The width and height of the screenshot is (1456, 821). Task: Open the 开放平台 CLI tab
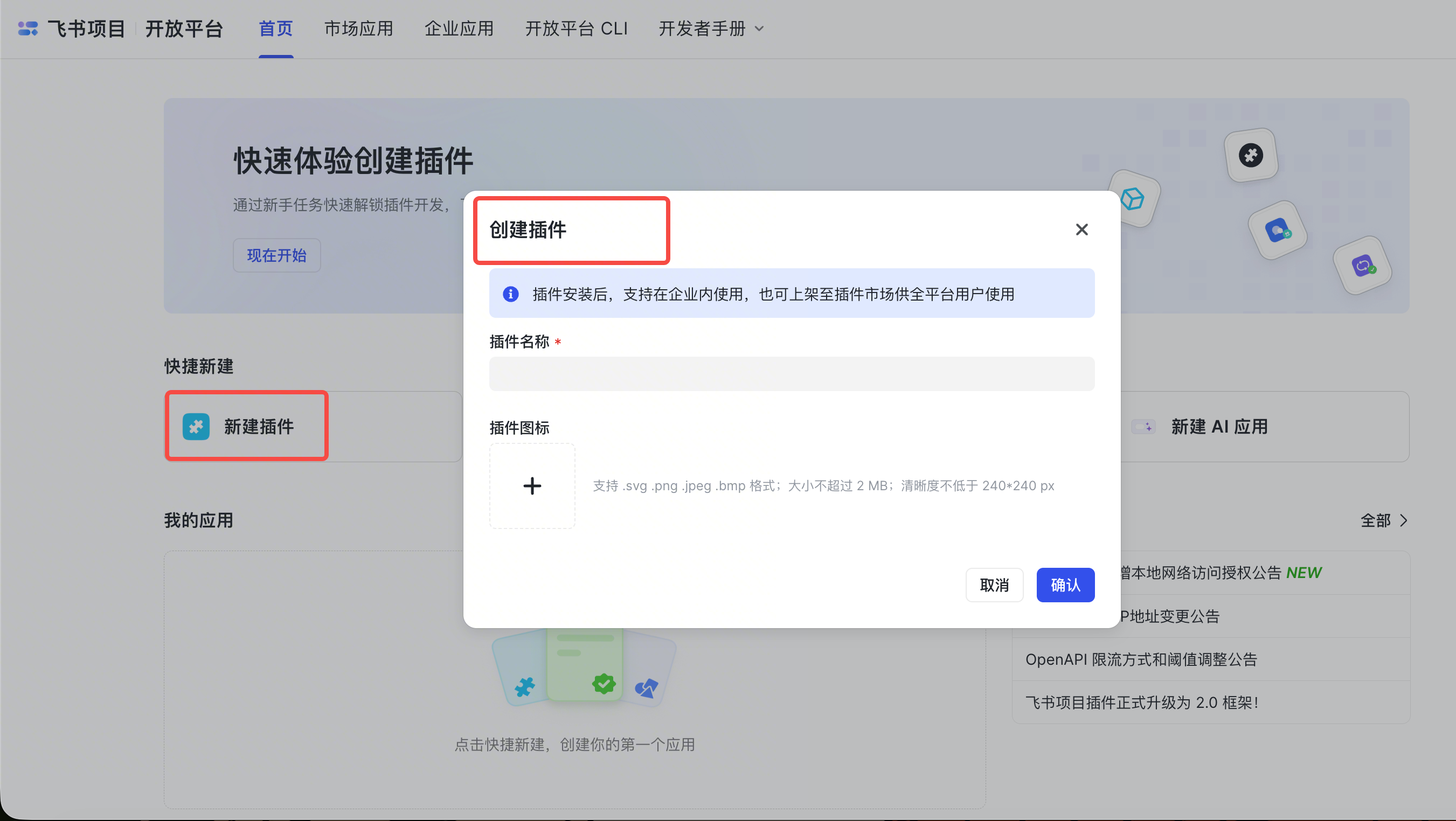[577, 28]
